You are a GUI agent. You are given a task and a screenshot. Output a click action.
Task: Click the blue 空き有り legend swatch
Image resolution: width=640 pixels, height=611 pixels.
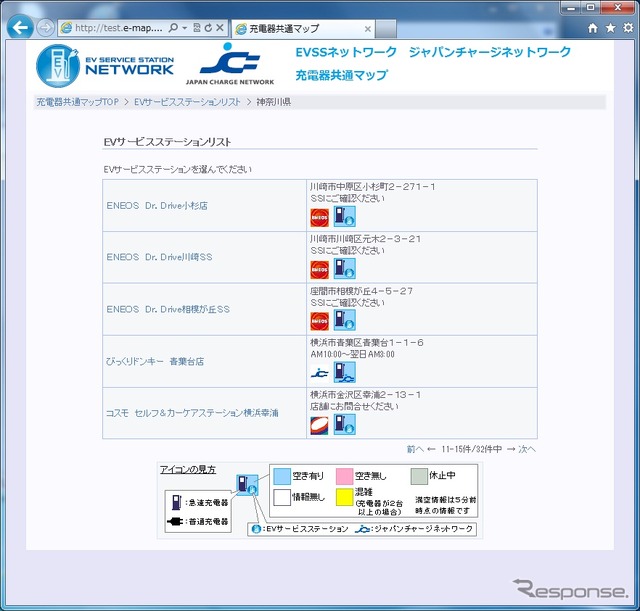282,476
